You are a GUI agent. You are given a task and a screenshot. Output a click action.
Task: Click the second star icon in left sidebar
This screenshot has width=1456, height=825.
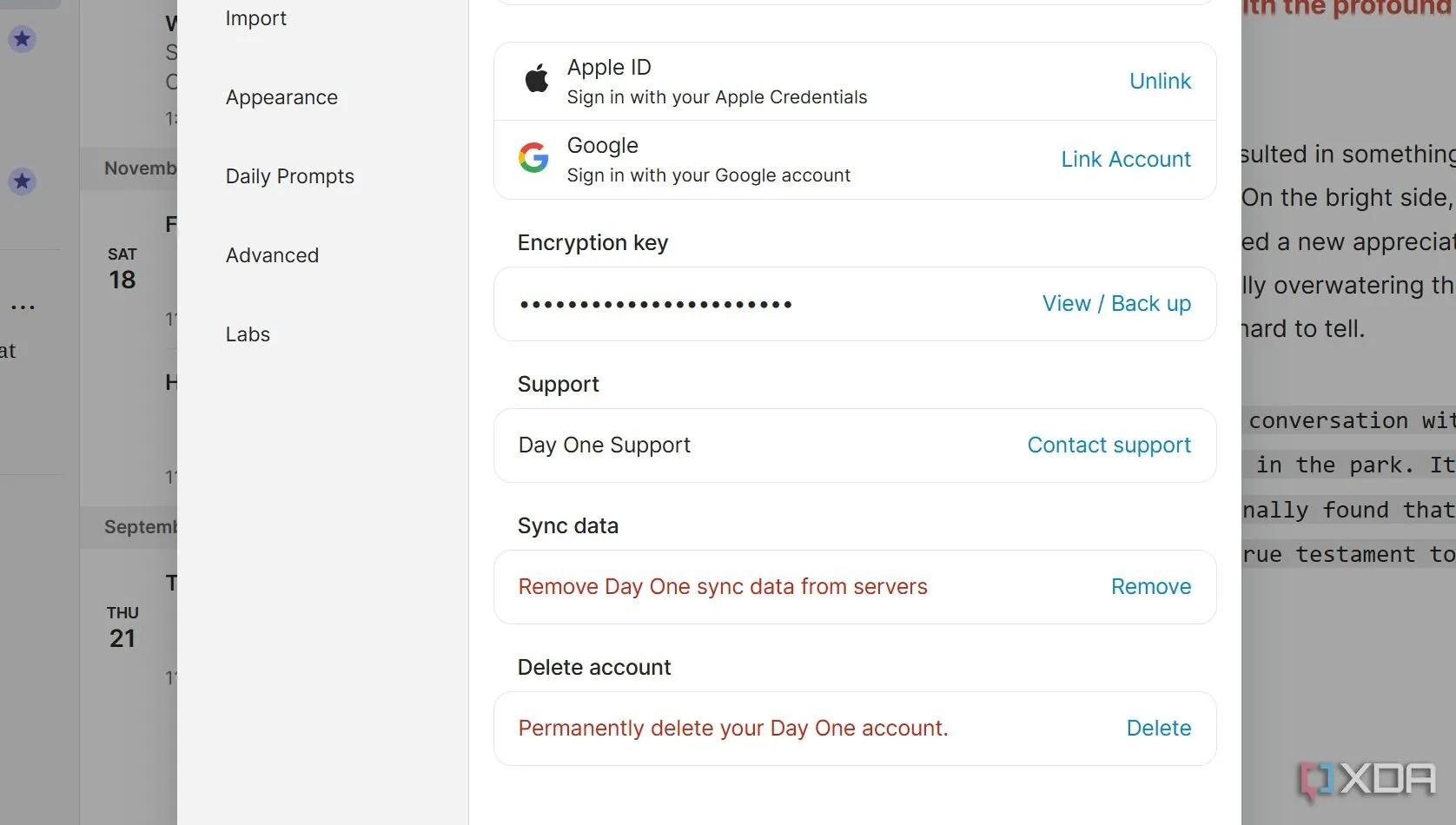(23, 181)
